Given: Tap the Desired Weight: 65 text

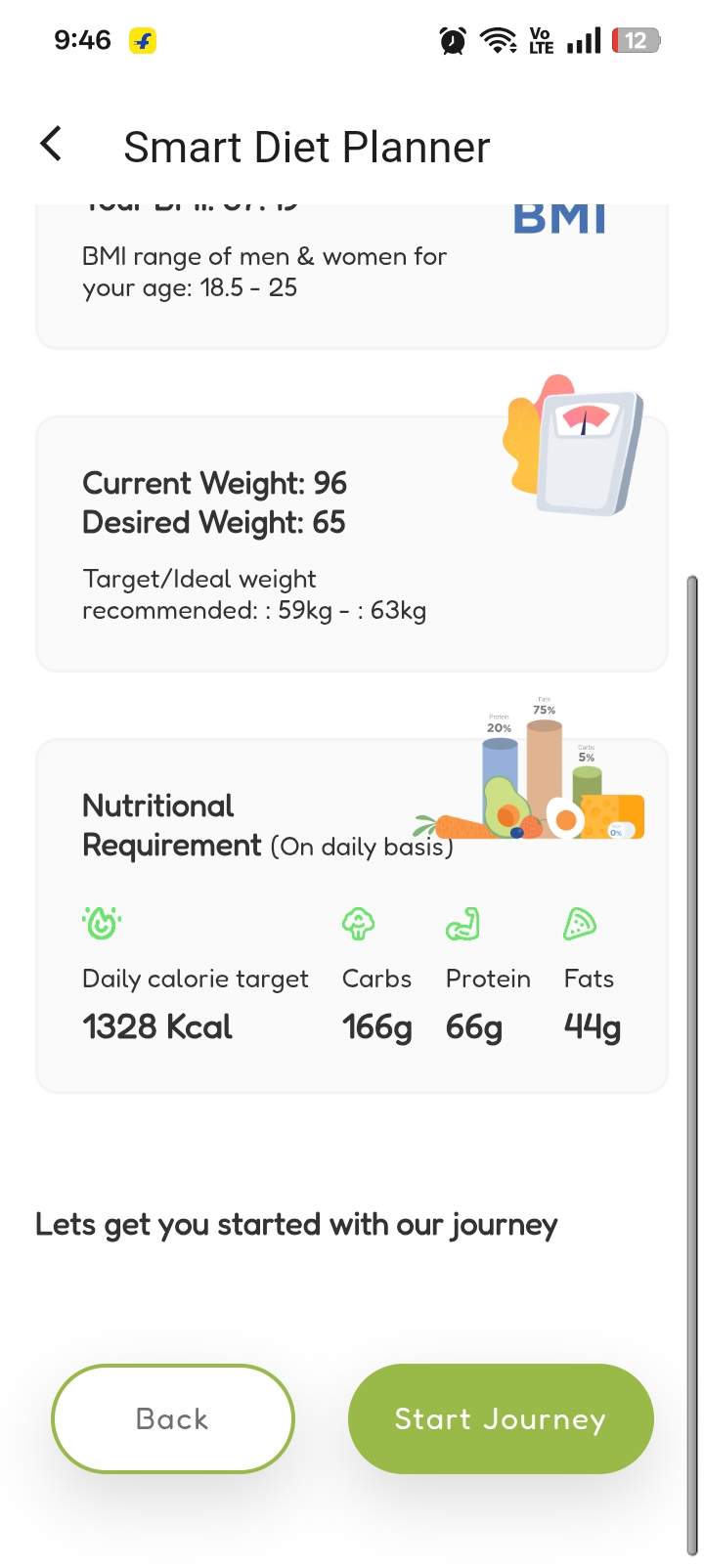Looking at the screenshot, I should click(x=214, y=523).
